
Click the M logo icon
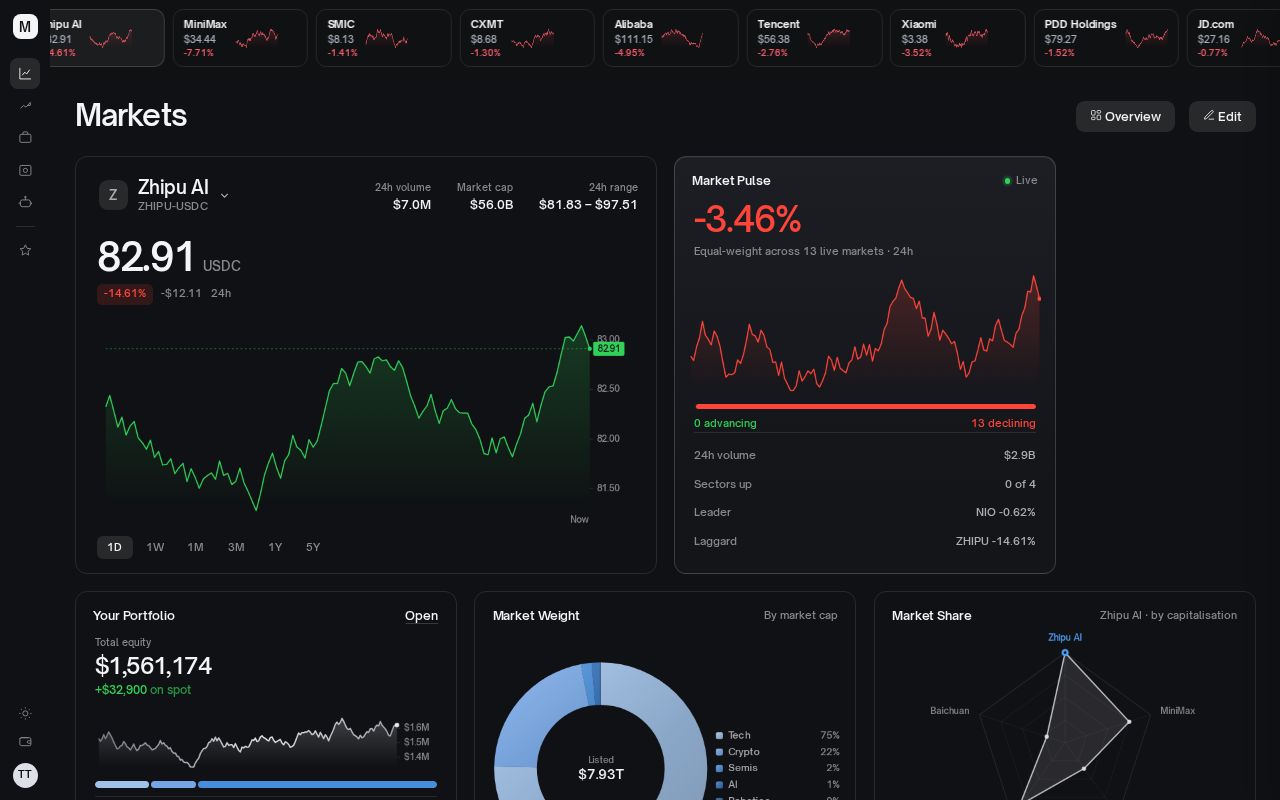[25, 26]
